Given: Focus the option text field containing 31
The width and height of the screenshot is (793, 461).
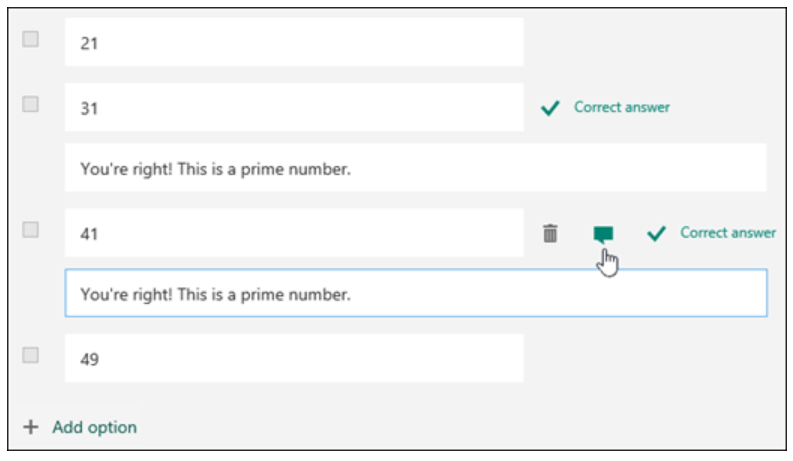Looking at the screenshot, I should [x=294, y=107].
